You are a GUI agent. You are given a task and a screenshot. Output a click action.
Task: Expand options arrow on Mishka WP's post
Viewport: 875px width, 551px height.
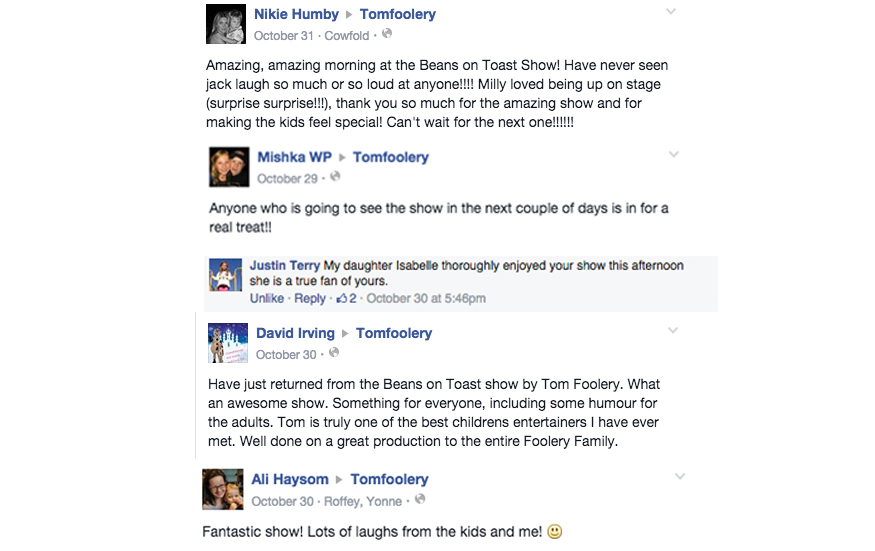pos(674,155)
